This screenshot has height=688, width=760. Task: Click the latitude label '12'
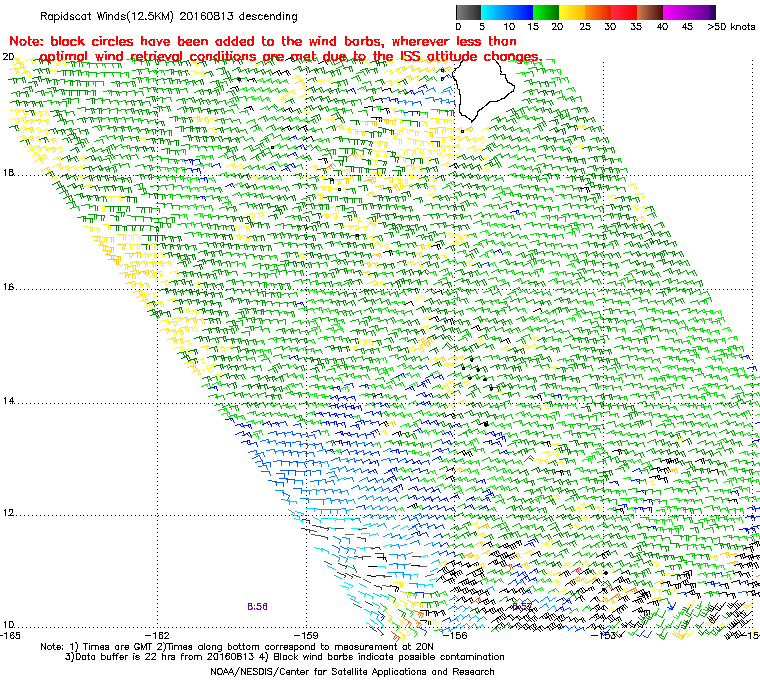[x=8, y=513]
